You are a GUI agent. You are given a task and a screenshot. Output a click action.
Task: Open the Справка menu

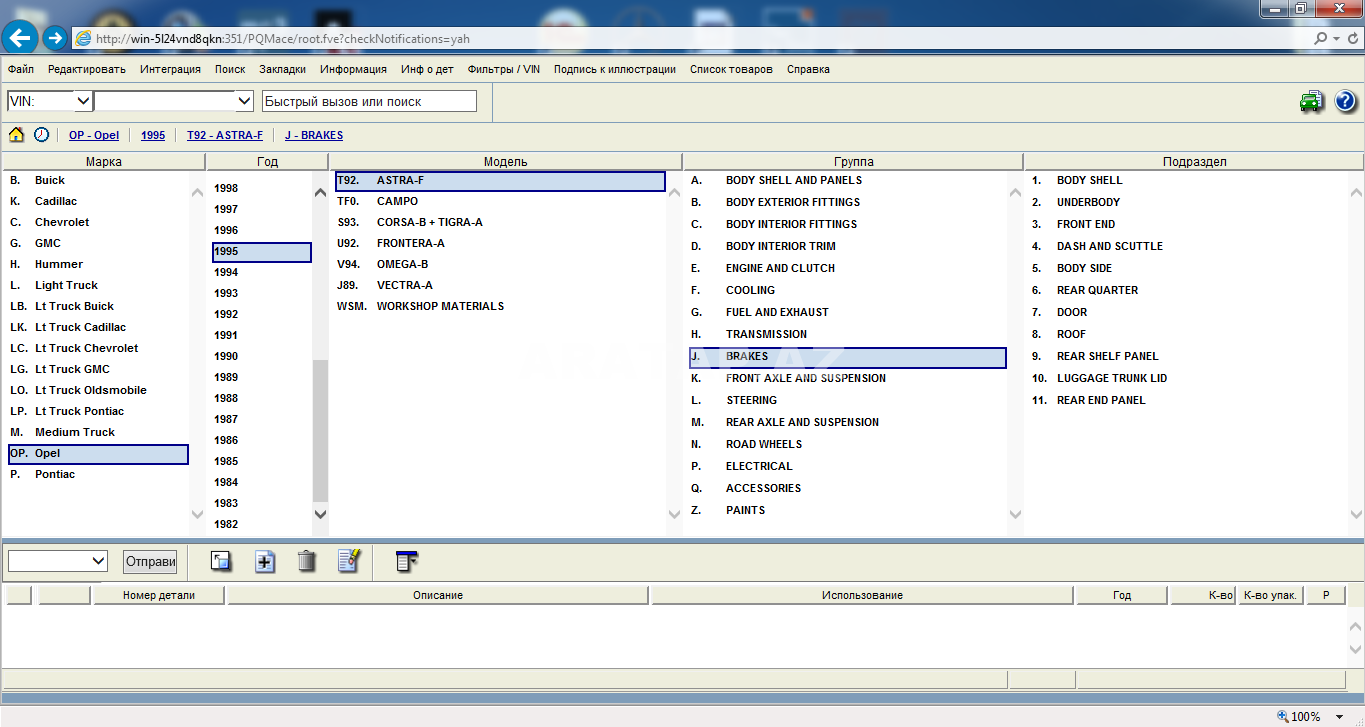[808, 69]
